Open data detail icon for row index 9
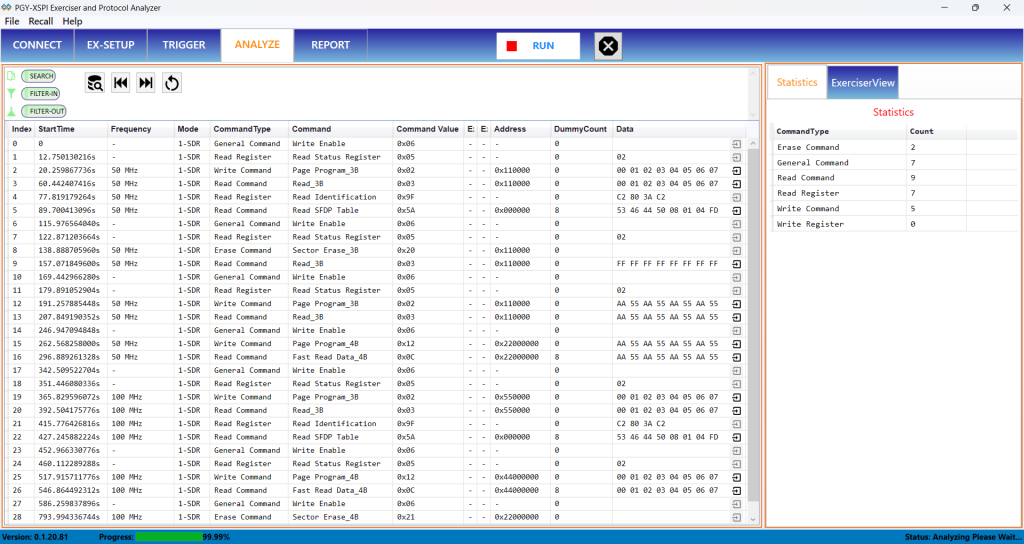Image resolution: width=1024 pixels, height=544 pixels. coord(737,264)
